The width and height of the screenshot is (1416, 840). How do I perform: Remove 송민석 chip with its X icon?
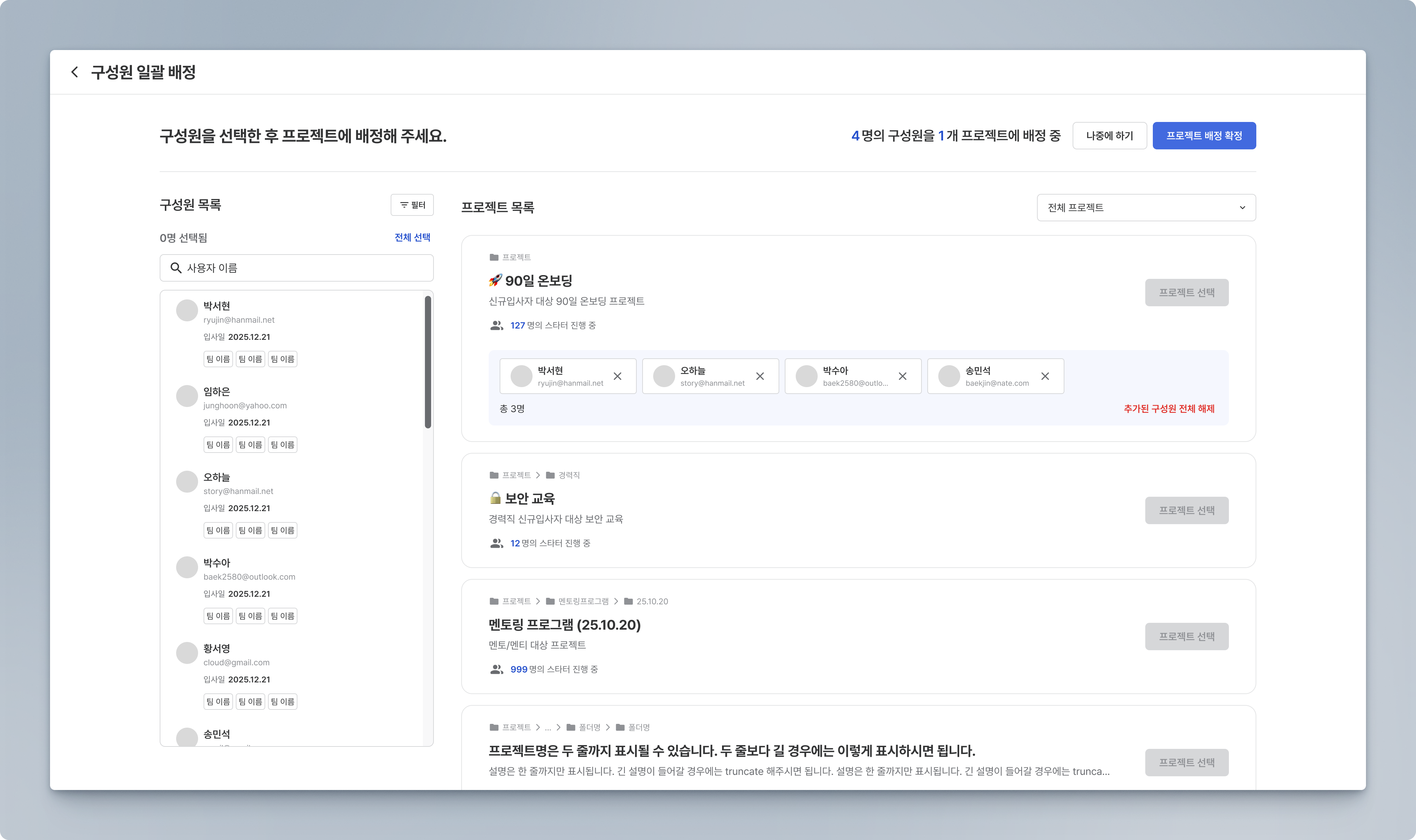pyautogui.click(x=1045, y=376)
